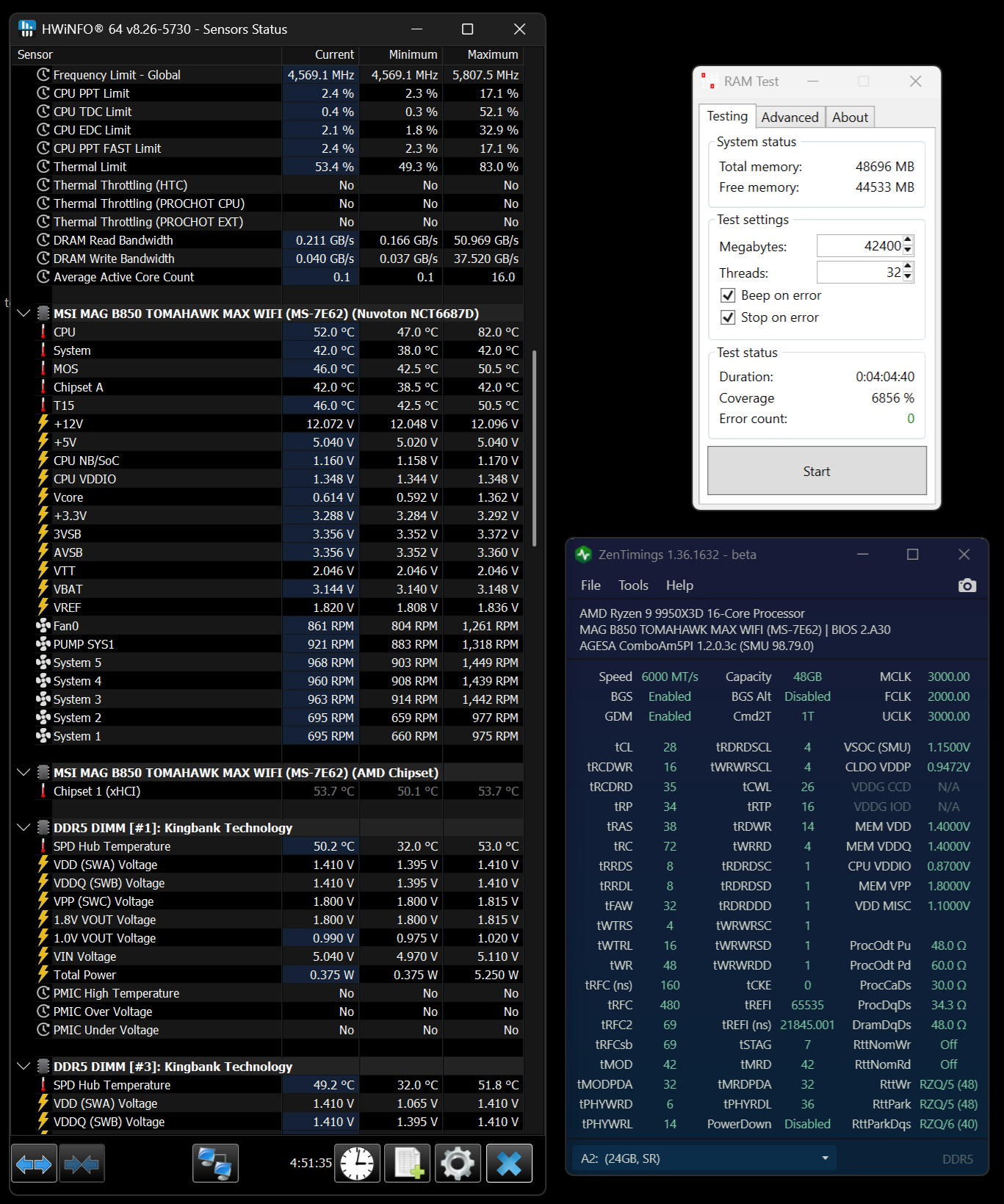Screen dimensions: 1004x1204
Task: Click the lightning icon beside Total Power
Action: pos(43,975)
